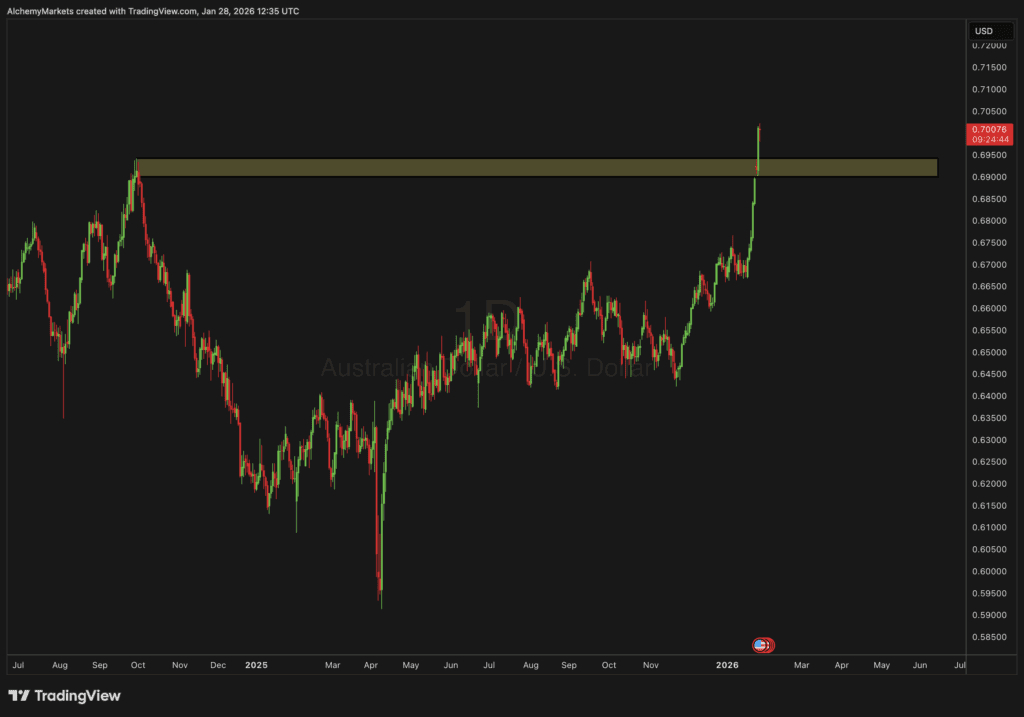
Task: Click the 0.59000 price axis label
Action: click(x=989, y=615)
